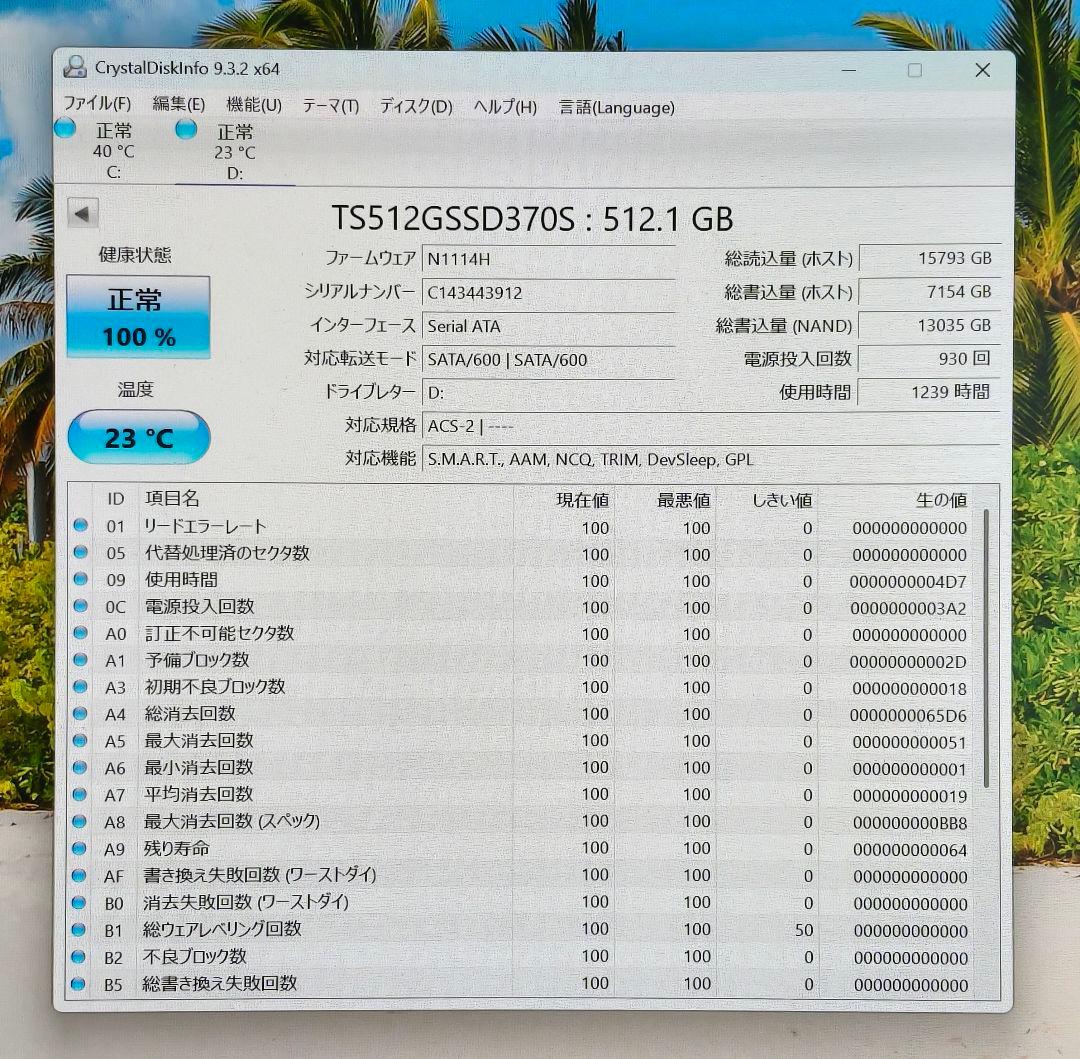Image resolution: width=1080 pixels, height=1059 pixels.
Task: Click the CrystalDiskInfo app icon in title bar
Action: 74,67
